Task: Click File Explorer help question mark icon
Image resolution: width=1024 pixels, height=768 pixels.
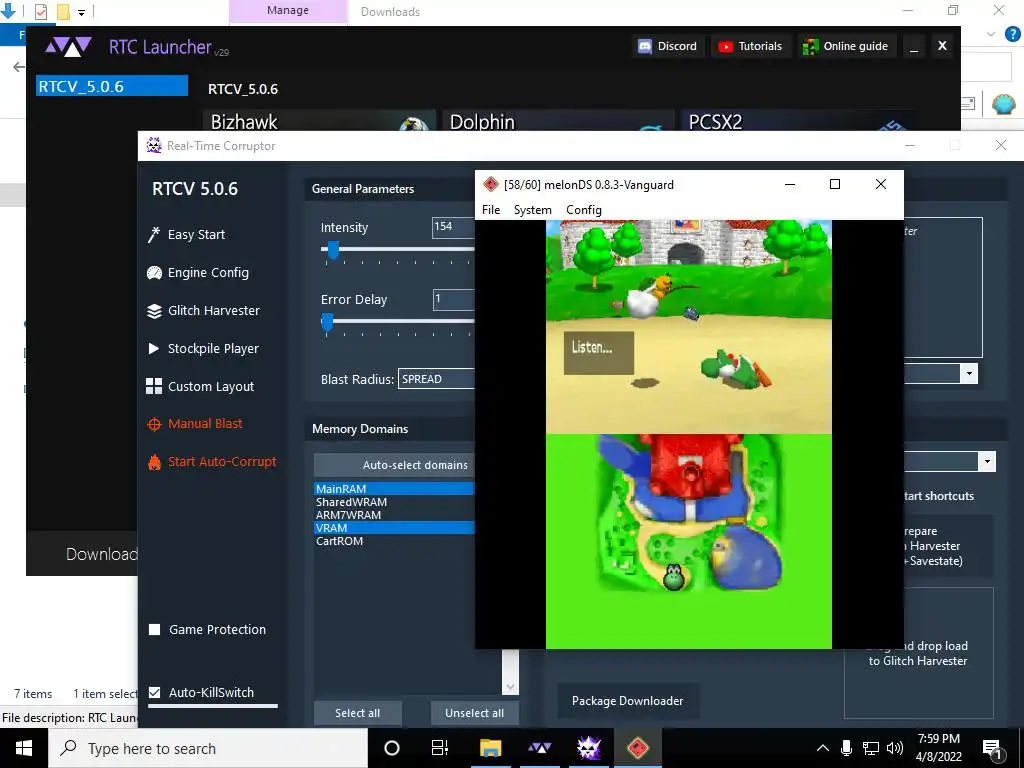Action: click(x=1012, y=34)
